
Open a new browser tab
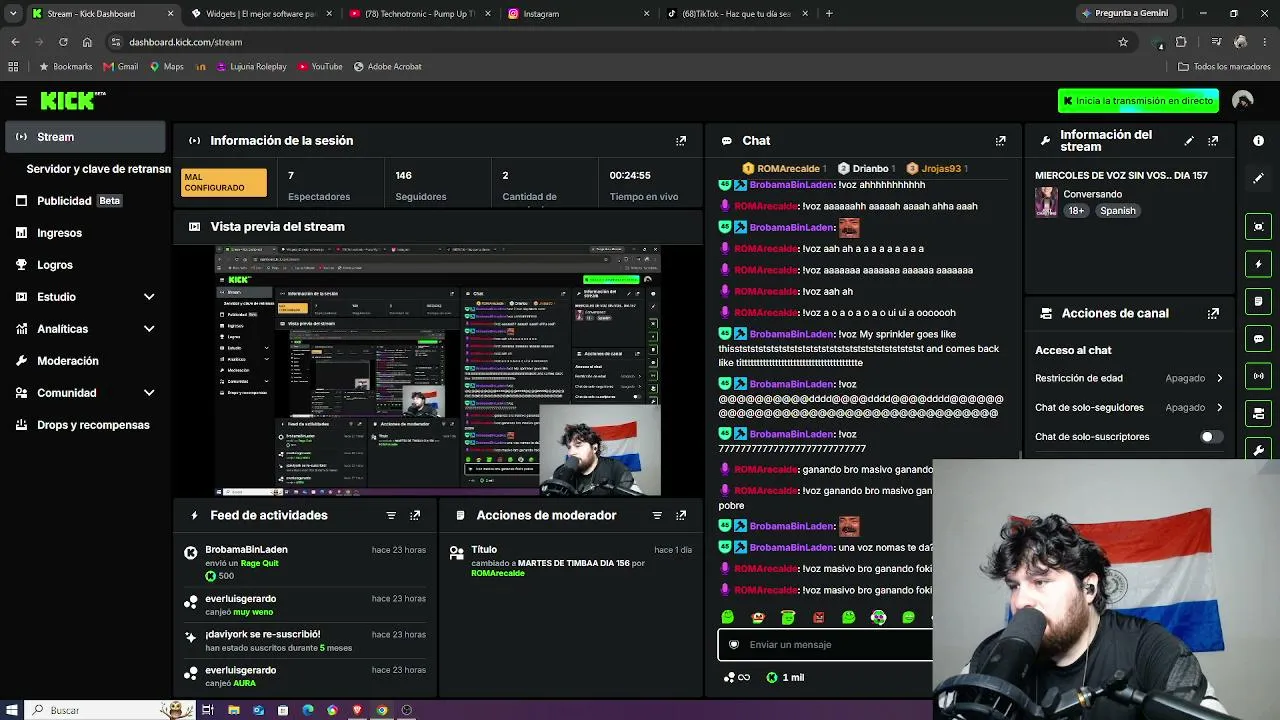tap(829, 14)
